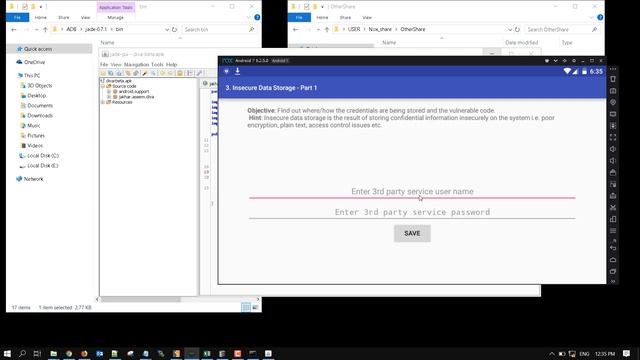The image size is (640, 360).
Task: Open Explorer help icon in the bin window
Action: click(x=257, y=17)
